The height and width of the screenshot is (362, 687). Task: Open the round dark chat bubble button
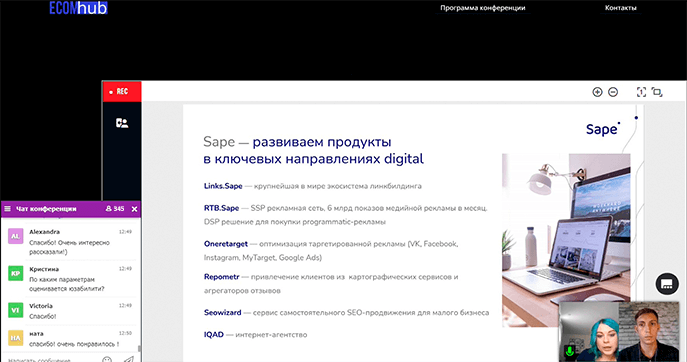(x=667, y=284)
